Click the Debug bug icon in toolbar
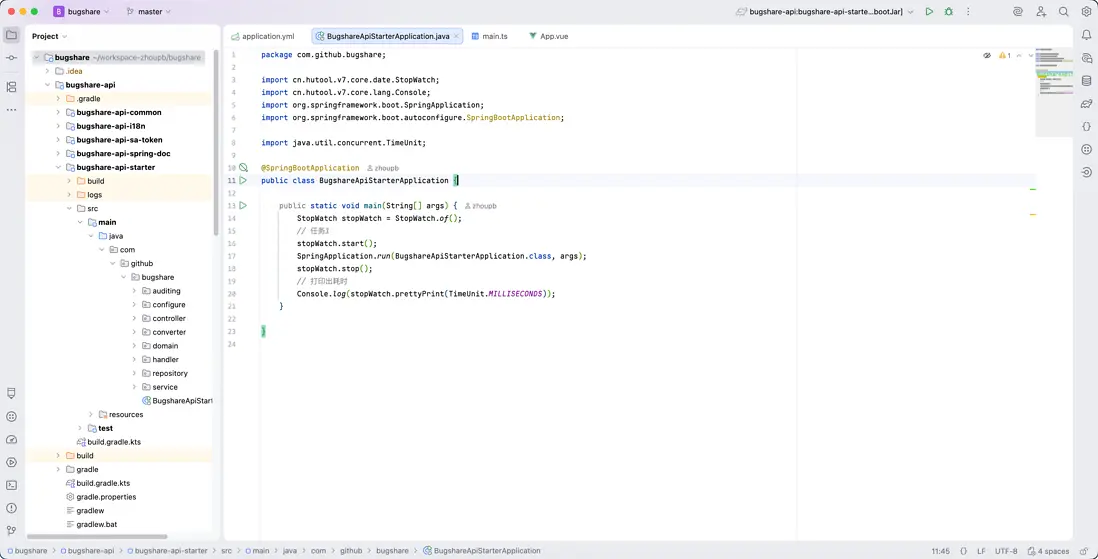1098x559 pixels. click(948, 12)
